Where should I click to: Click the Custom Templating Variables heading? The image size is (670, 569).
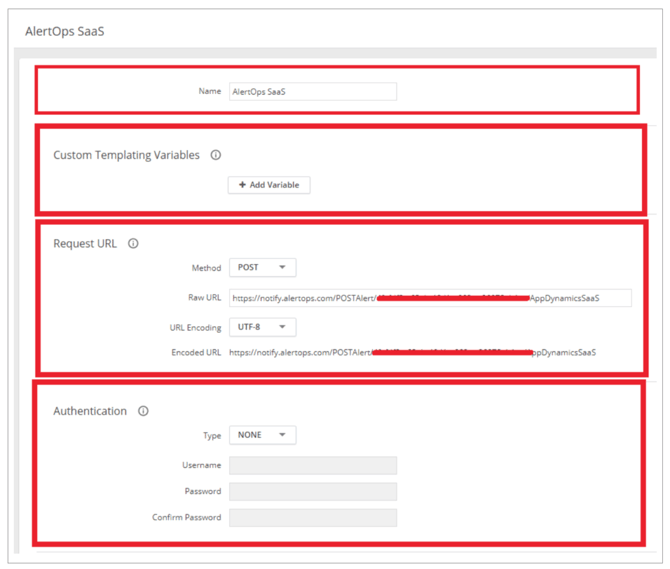[x=126, y=155]
